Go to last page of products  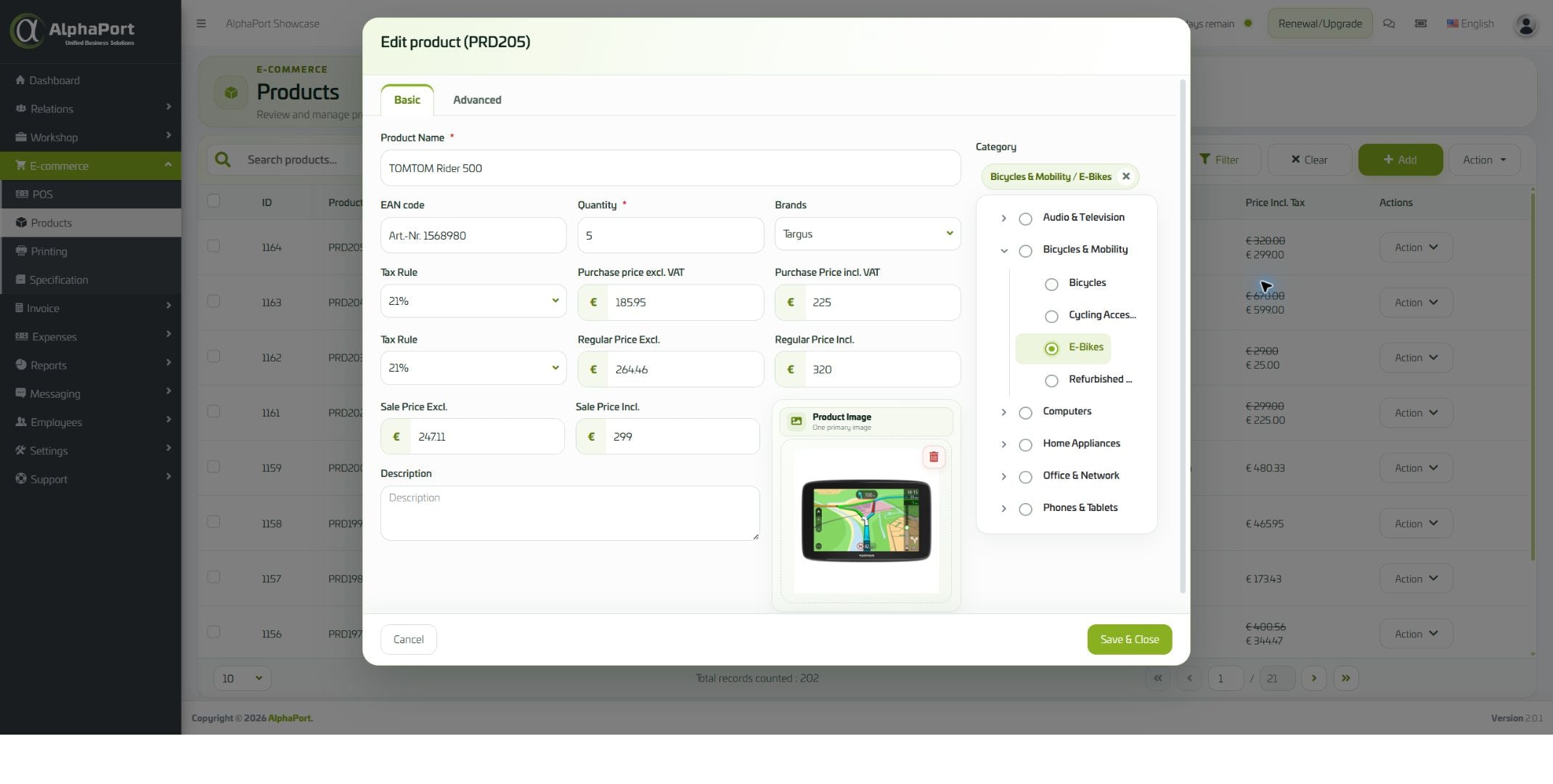pos(1345,678)
